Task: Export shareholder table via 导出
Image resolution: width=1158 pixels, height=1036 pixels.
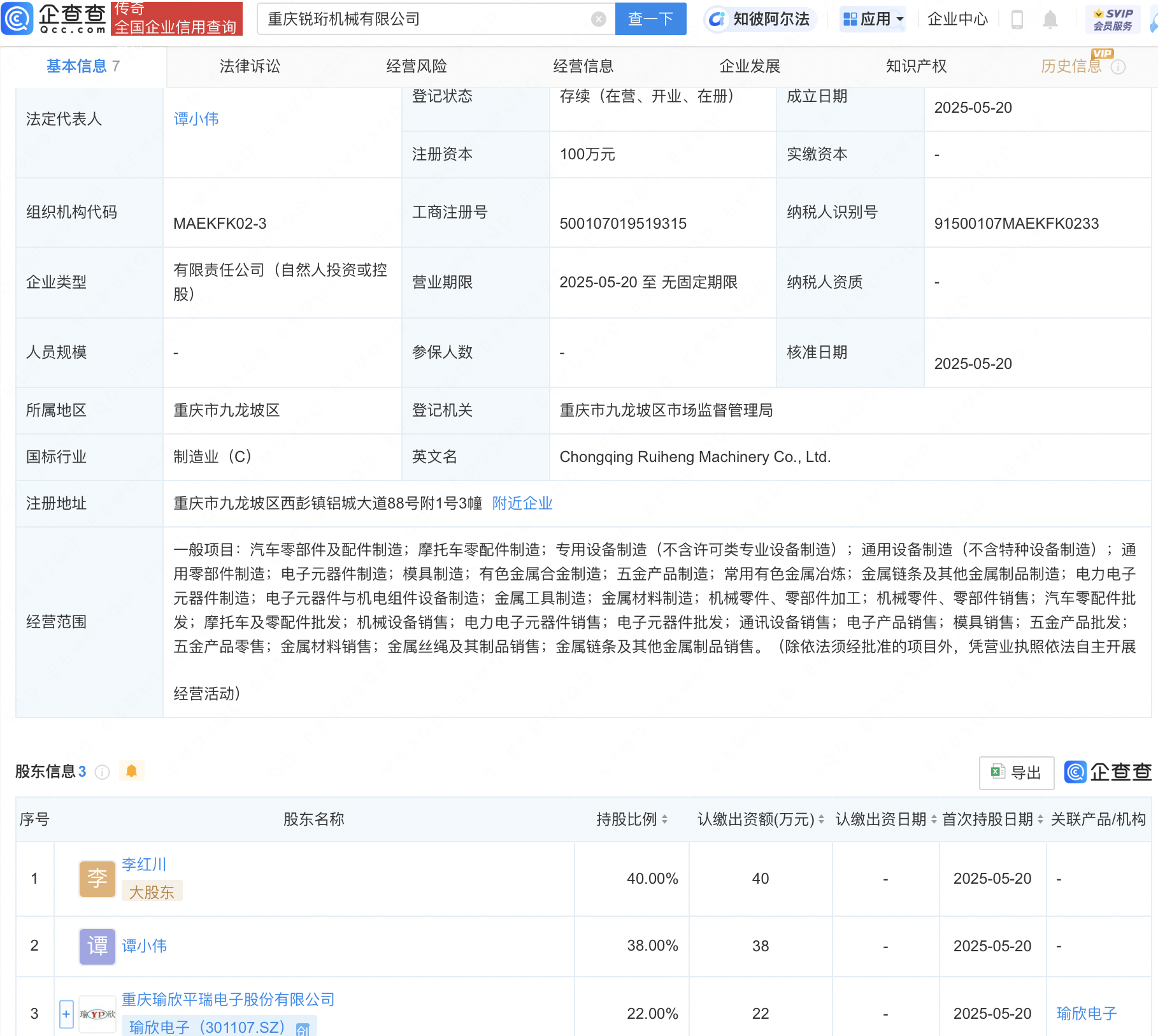Action: coord(1017,773)
